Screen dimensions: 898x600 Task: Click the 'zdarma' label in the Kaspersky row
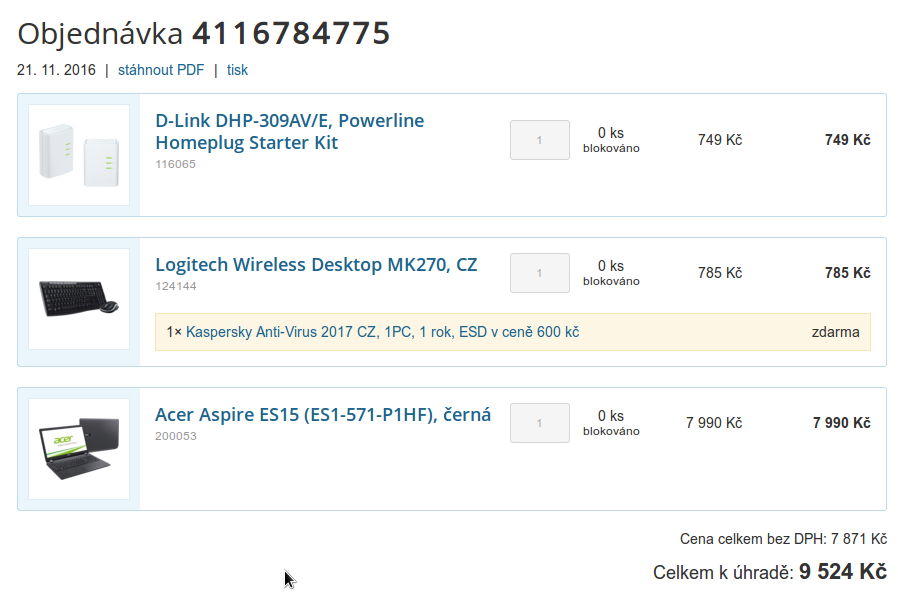tap(835, 332)
